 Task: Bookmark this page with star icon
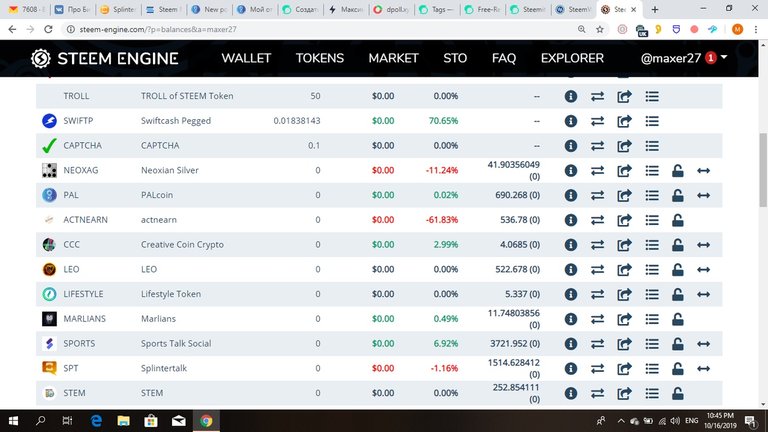click(x=600, y=29)
